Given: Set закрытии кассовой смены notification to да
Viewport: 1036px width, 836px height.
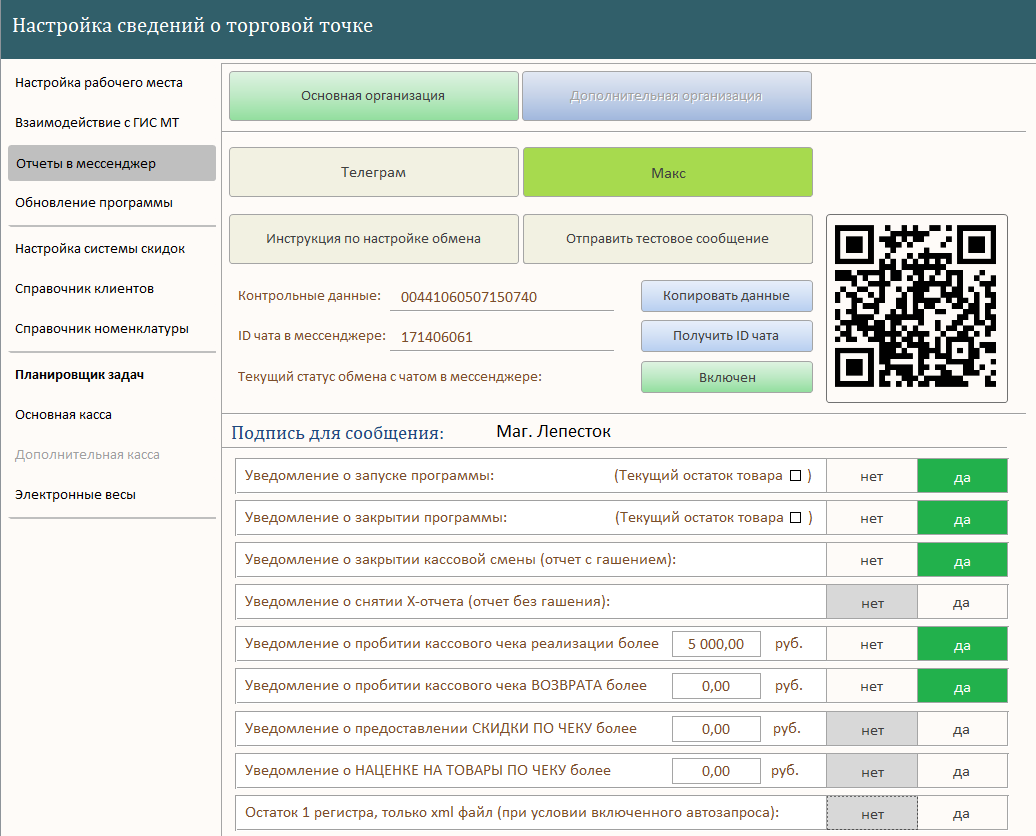Looking at the screenshot, I should pyautogui.click(x=962, y=560).
